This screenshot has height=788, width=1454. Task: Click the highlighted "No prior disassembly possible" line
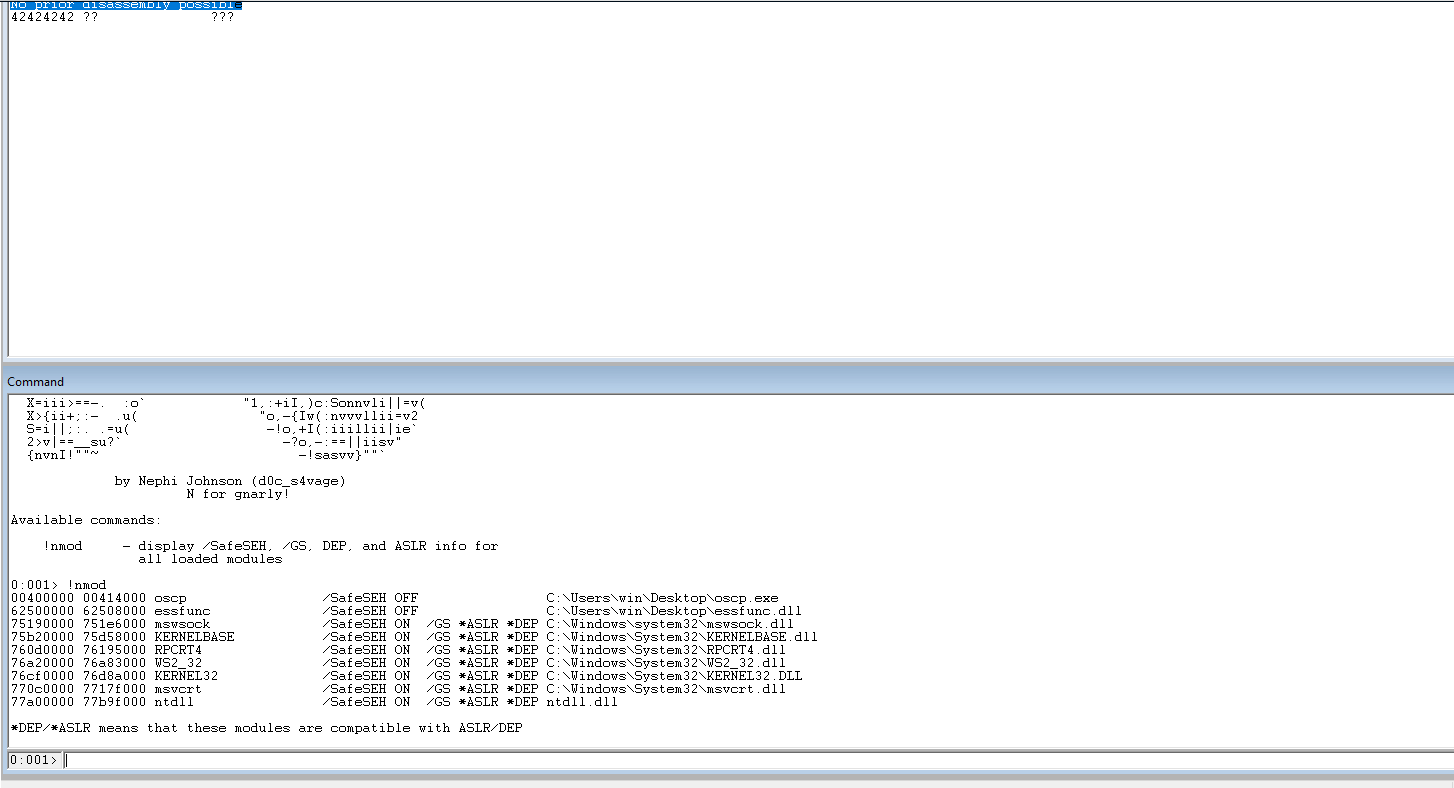pos(126,5)
